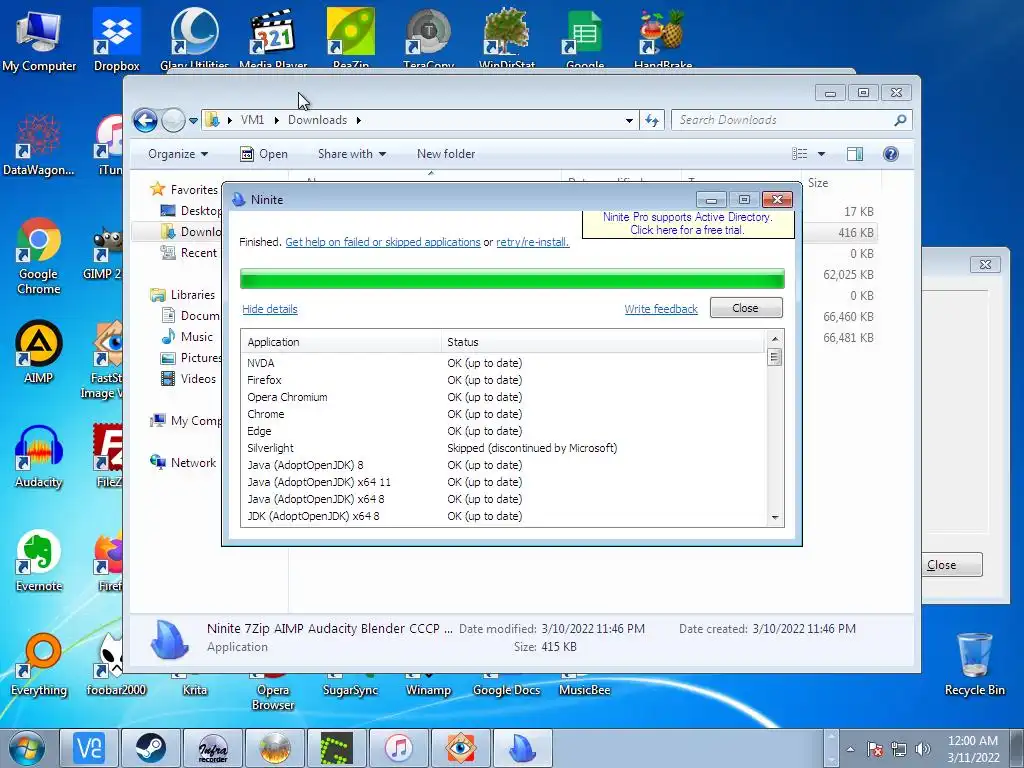Open the HandBrake desktop shortcut

pos(663,38)
